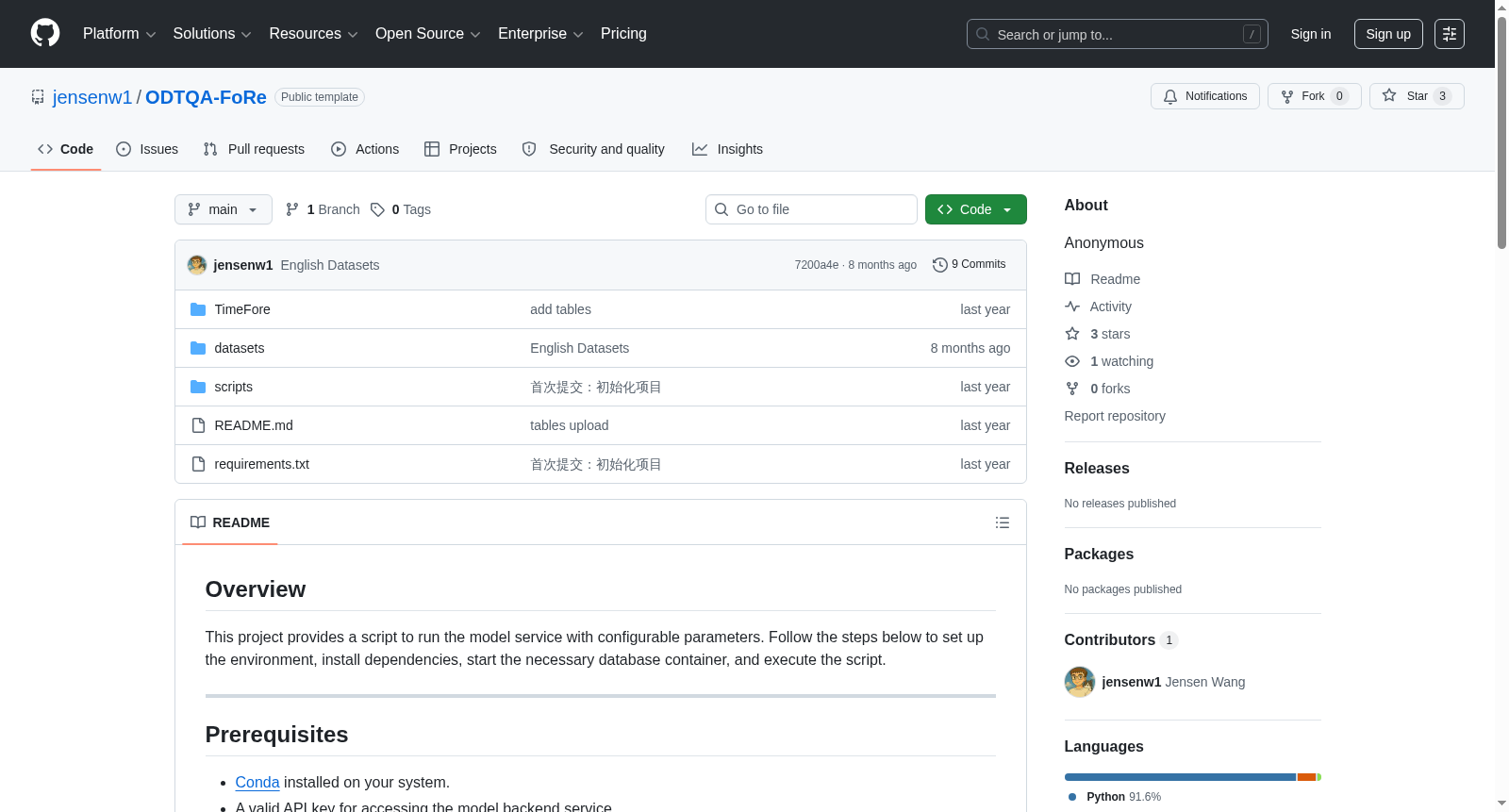The height and width of the screenshot is (812, 1509).
Task: Expand the Enterprise menu
Action: tap(540, 34)
